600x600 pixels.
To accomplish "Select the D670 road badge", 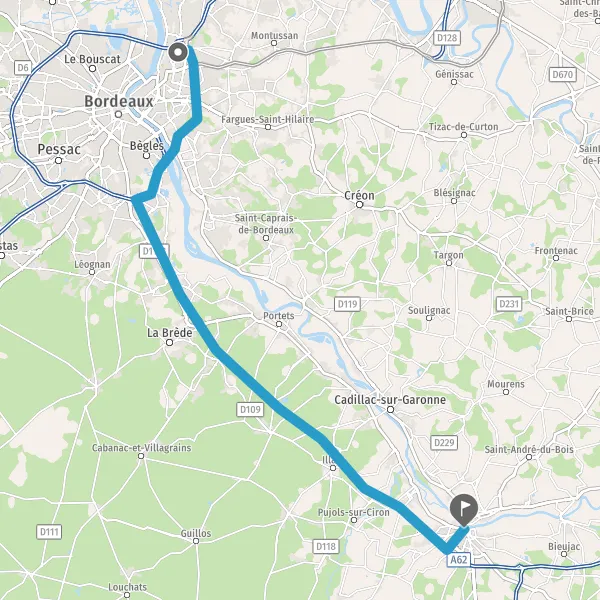I will [562, 74].
